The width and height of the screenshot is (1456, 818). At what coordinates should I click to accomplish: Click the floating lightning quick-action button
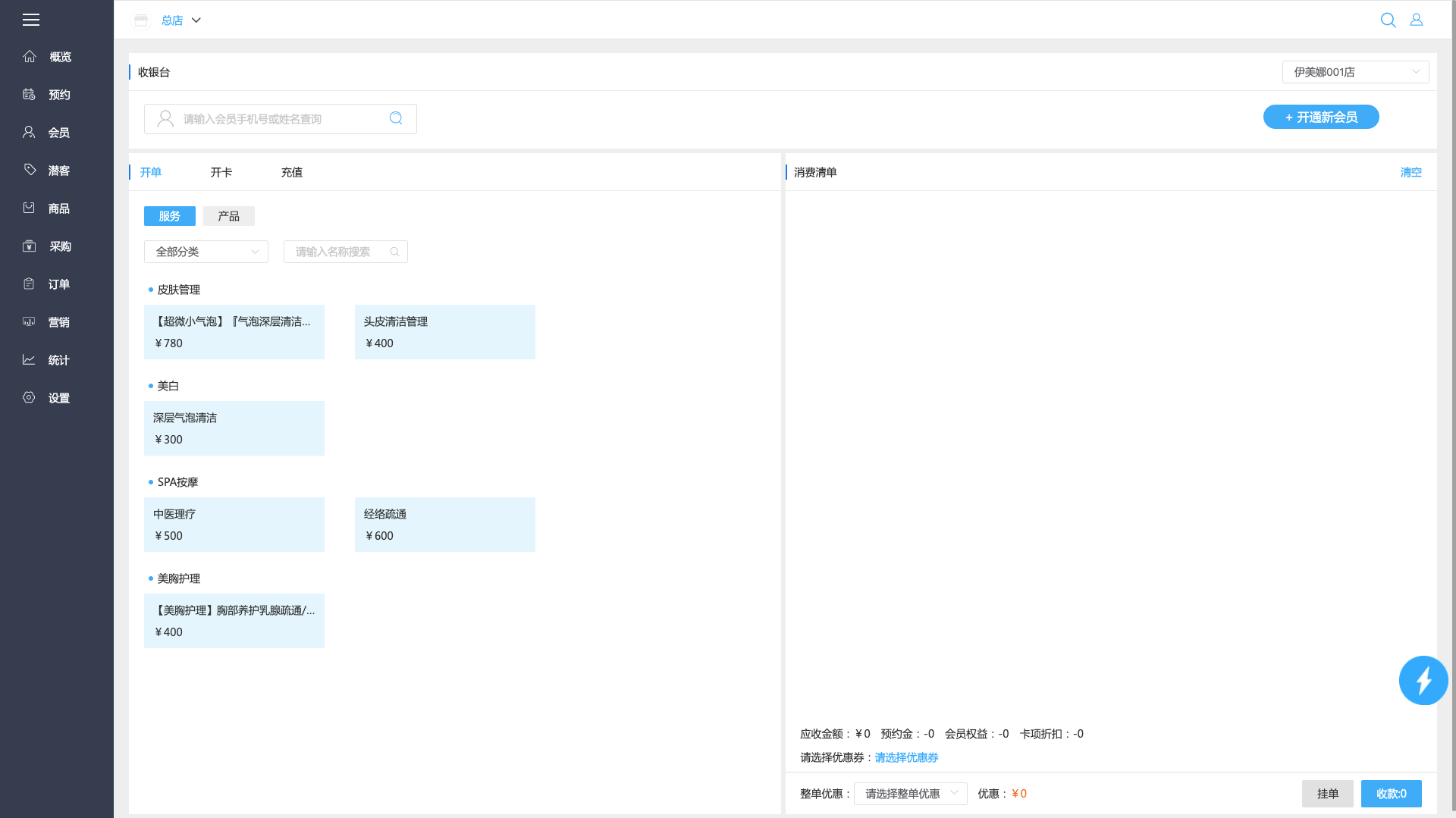coord(1423,680)
